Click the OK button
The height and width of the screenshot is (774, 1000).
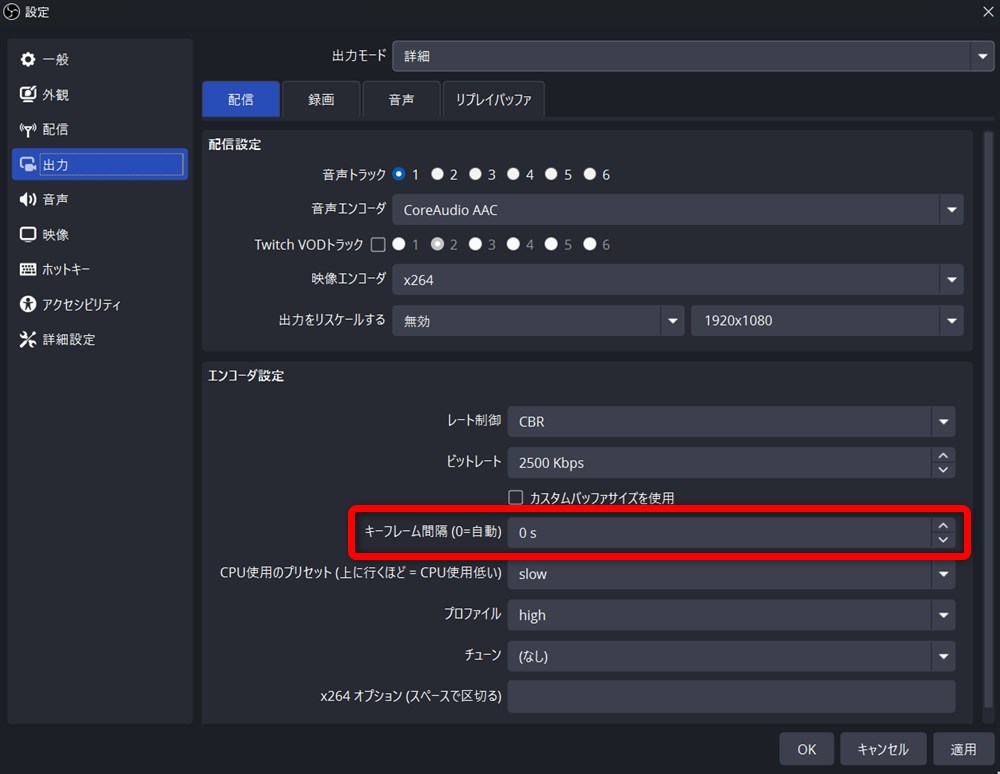807,749
